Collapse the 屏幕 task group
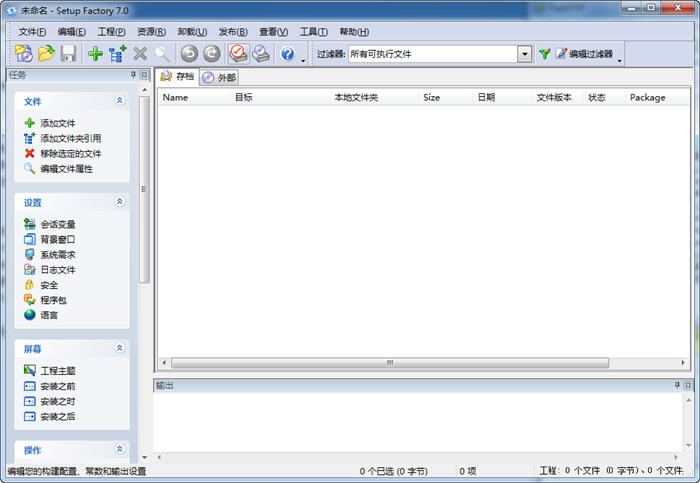This screenshot has width=700, height=483. [x=120, y=348]
